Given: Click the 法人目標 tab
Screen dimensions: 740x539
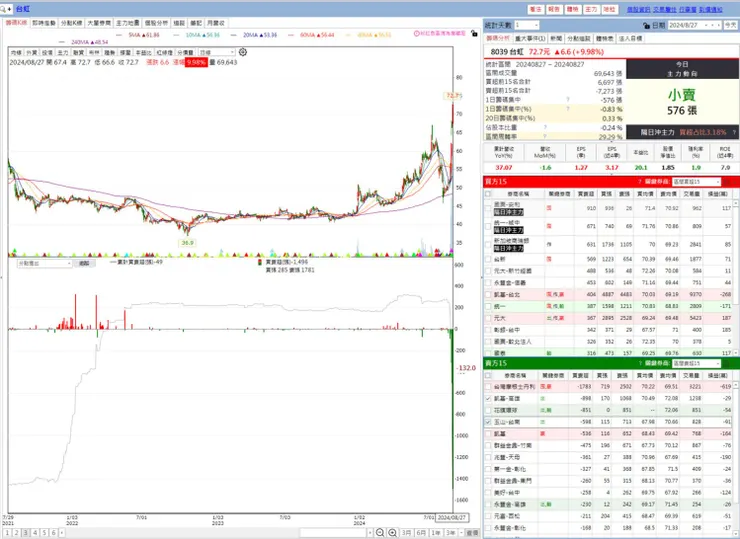Looking at the screenshot, I should 630,38.
